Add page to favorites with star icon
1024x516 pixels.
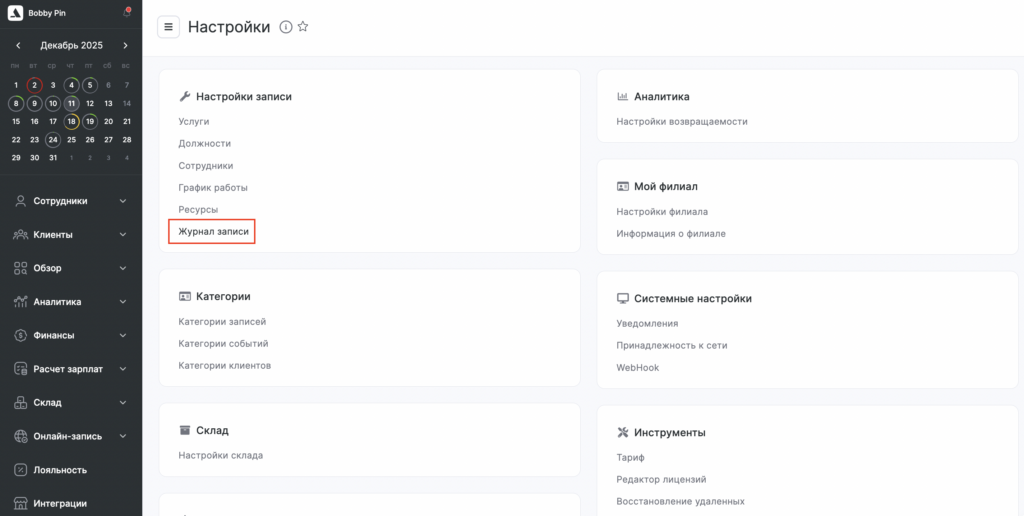(303, 27)
